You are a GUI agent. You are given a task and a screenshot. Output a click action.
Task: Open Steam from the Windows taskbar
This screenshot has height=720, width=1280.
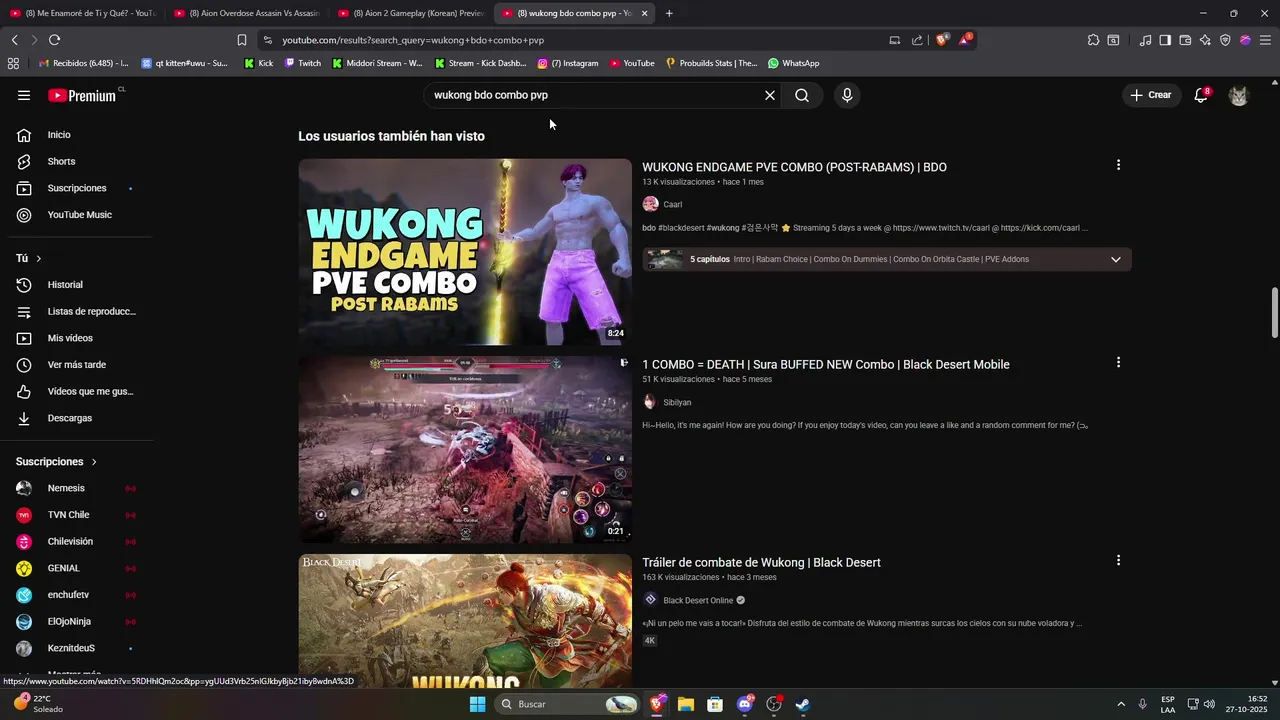[802, 704]
